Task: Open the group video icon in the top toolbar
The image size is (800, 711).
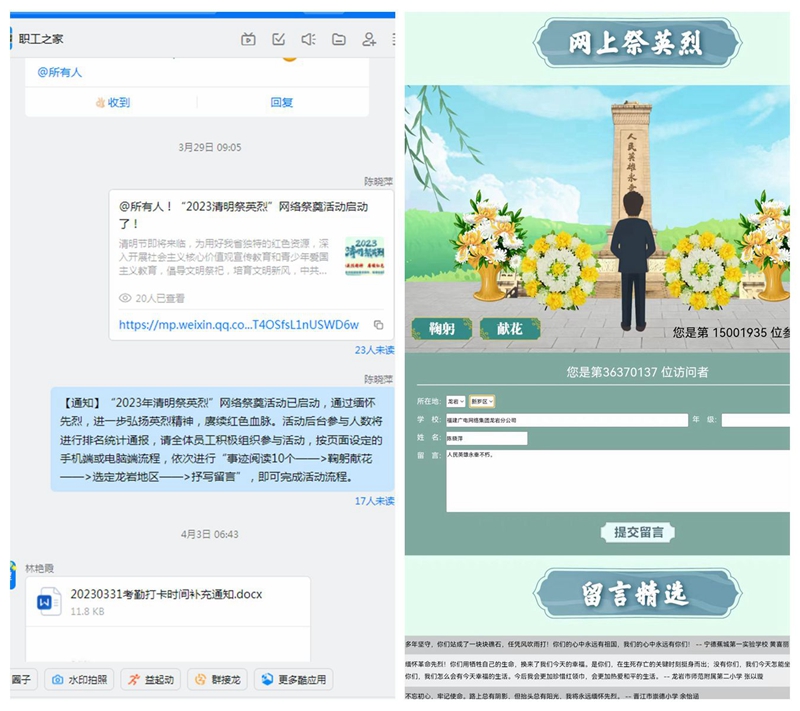Action: click(x=248, y=39)
